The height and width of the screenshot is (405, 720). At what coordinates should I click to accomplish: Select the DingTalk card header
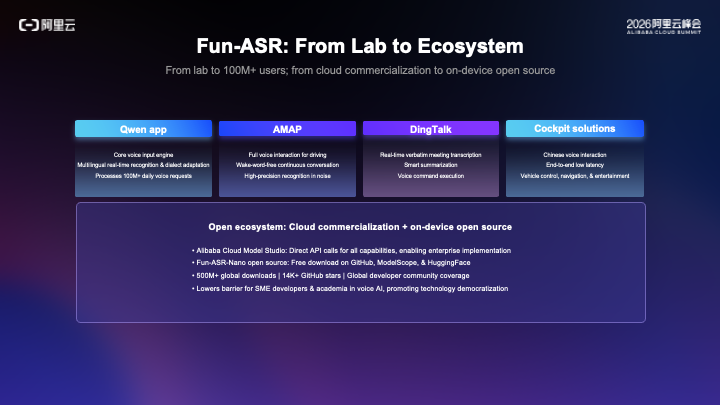(431, 129)
